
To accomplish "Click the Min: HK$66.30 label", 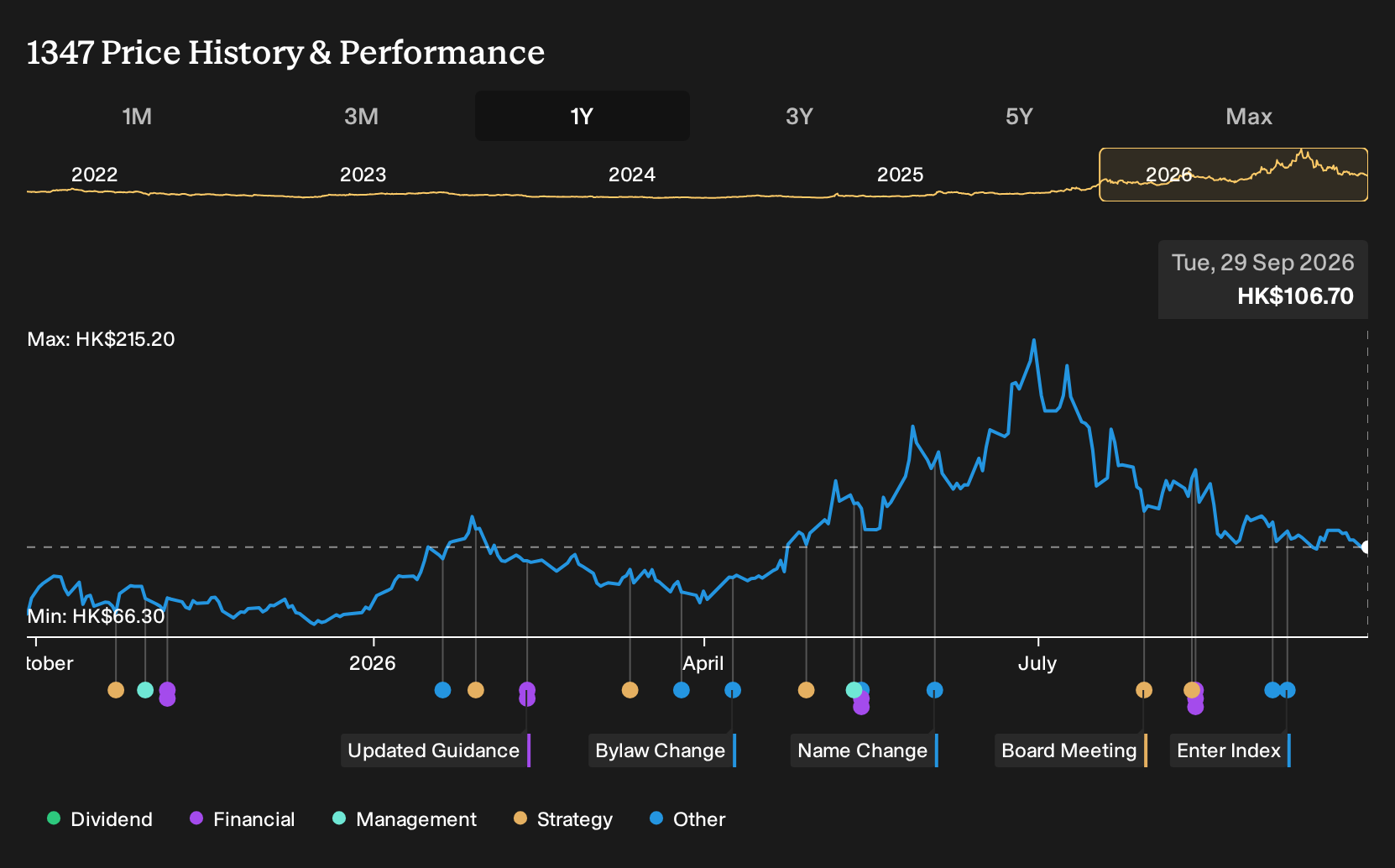I will [x=96, y=616].
